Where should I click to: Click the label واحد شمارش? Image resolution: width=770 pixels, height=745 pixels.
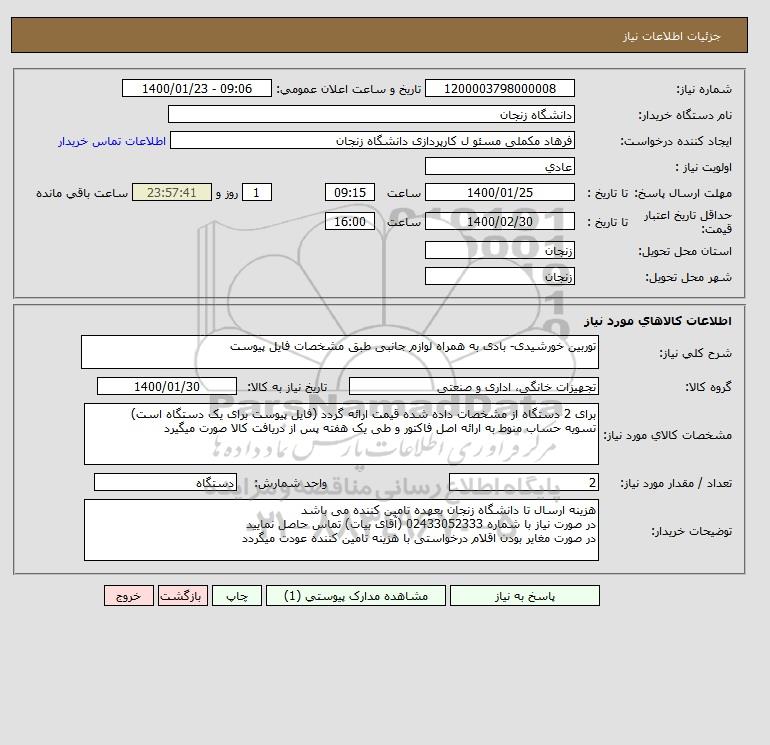[x=290, y=483]
